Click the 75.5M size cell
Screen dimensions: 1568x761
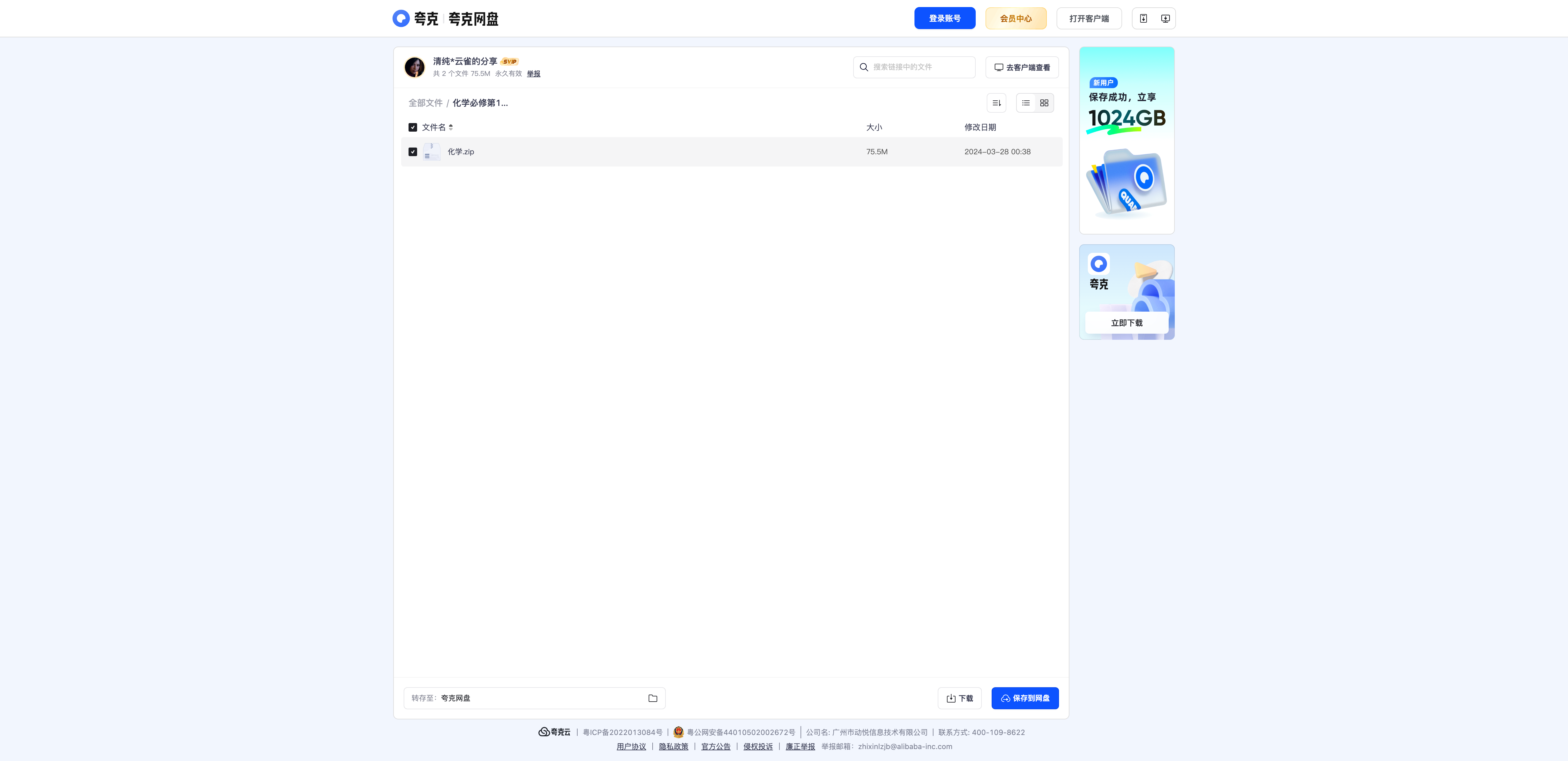coord(877,152)
